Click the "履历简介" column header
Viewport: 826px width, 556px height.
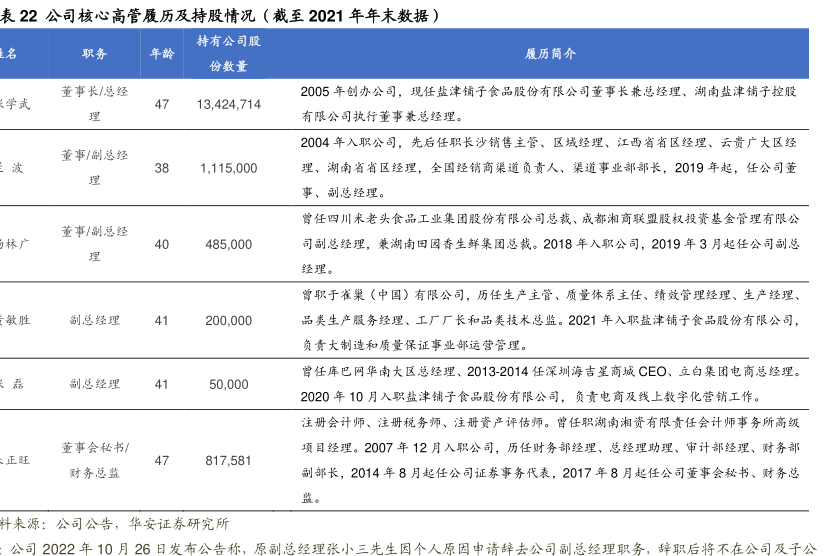pos(549,54)
